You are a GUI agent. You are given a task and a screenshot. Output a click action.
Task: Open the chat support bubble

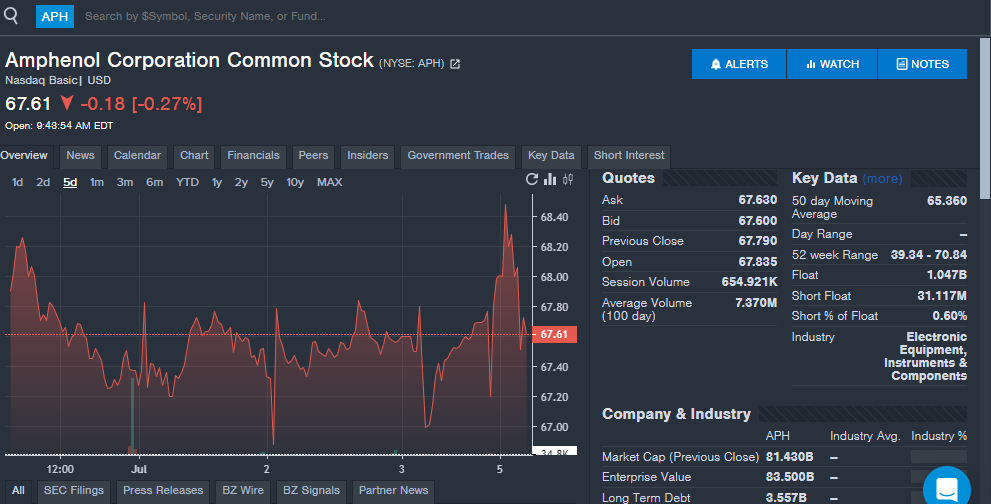click(947, 489)
